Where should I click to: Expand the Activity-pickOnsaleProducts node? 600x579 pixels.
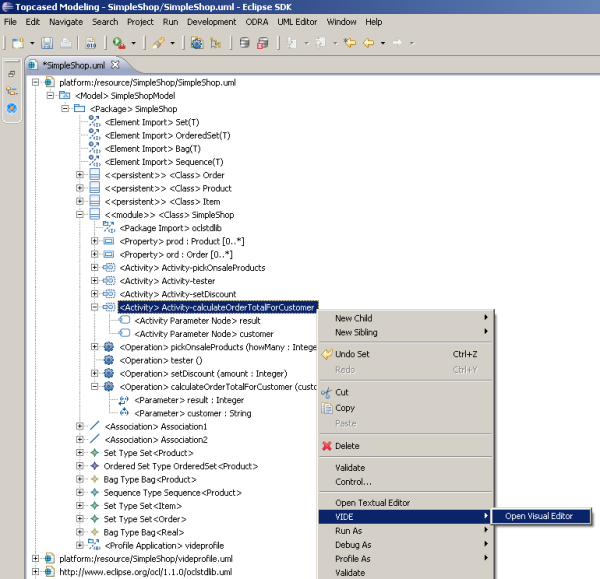(x=95, y=267)
